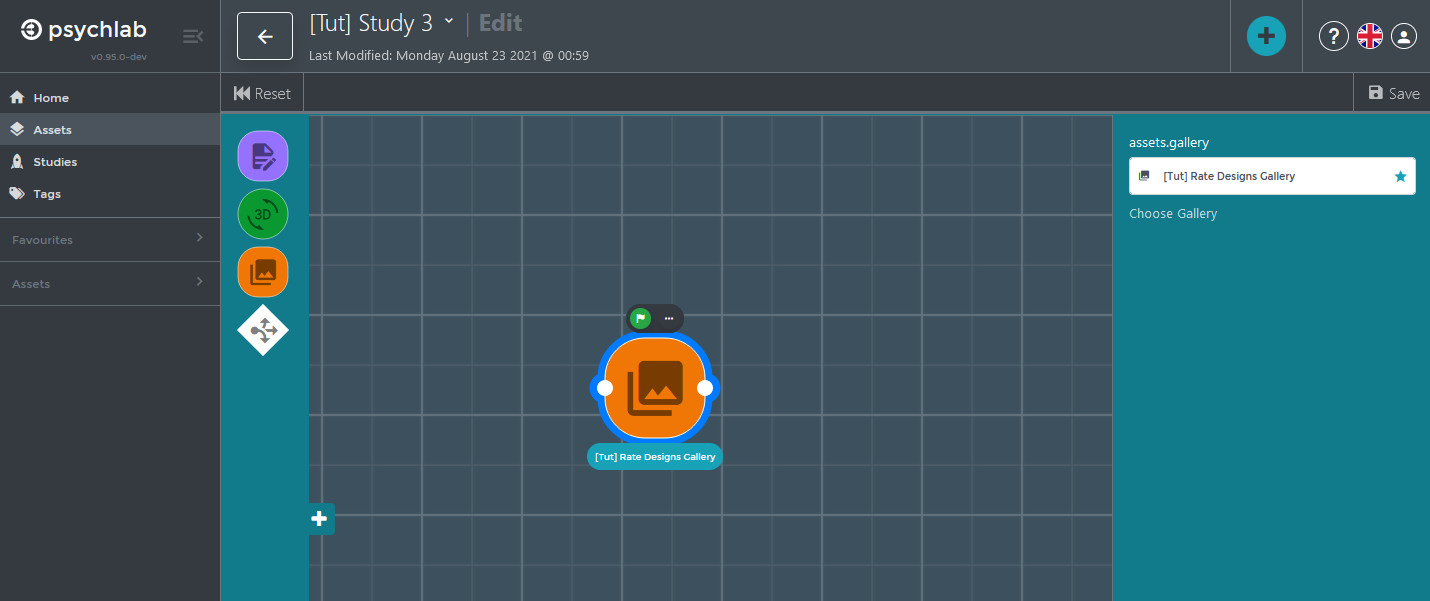
Task: Select the green 3D node tool
Action: (262, 214)
